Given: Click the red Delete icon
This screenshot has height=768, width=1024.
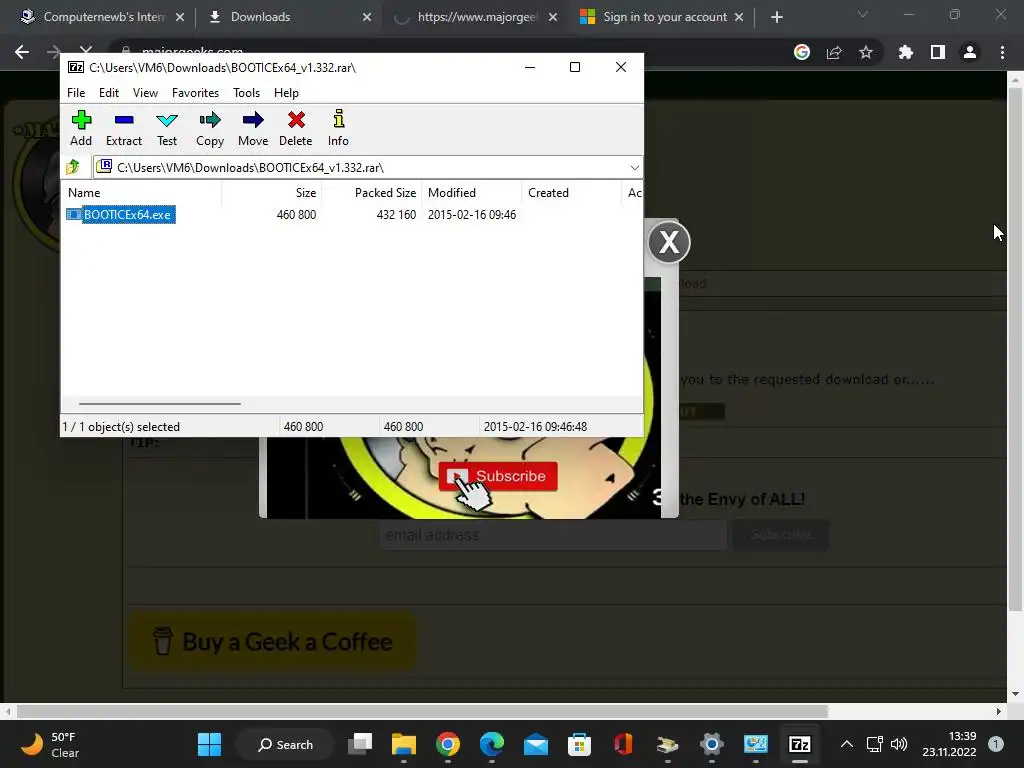Looking at the screenshot, I should point(295,128).
